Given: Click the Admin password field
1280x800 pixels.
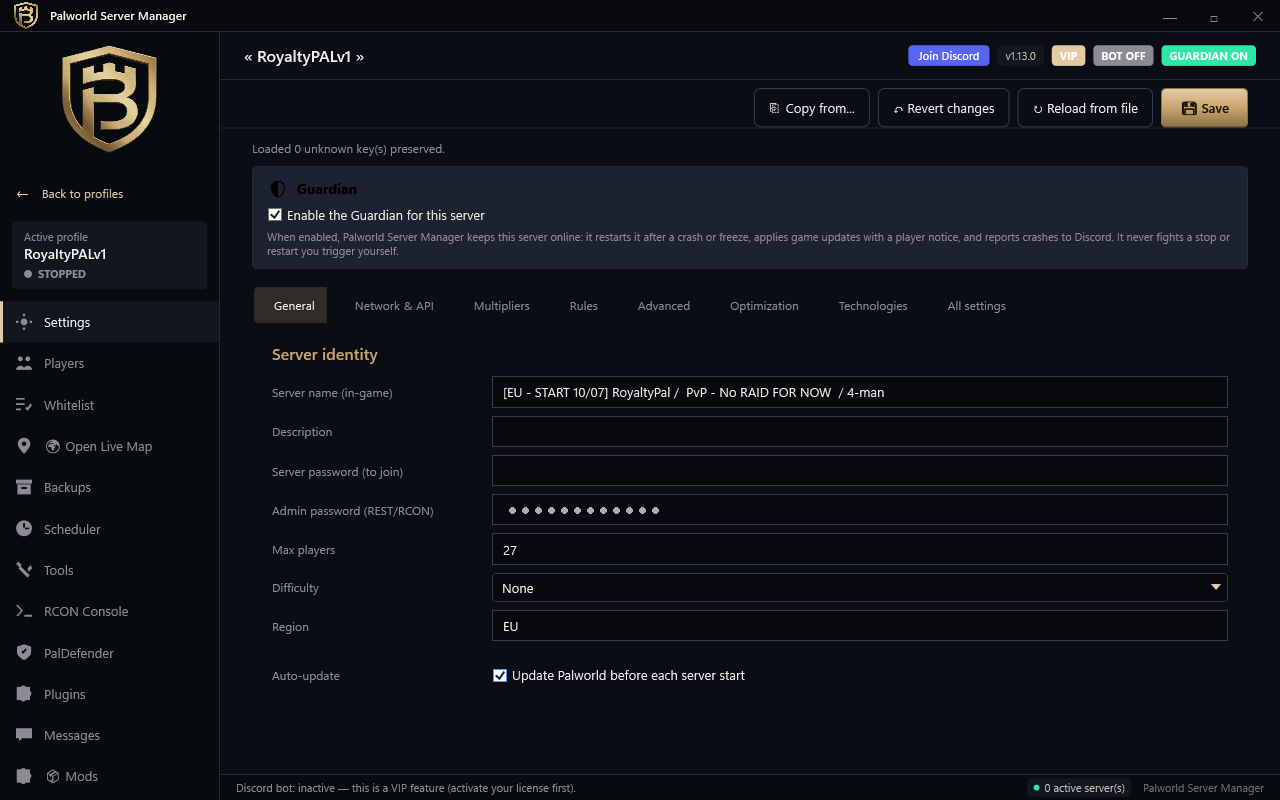Looking at the screenshot, I should click(859, 510).
